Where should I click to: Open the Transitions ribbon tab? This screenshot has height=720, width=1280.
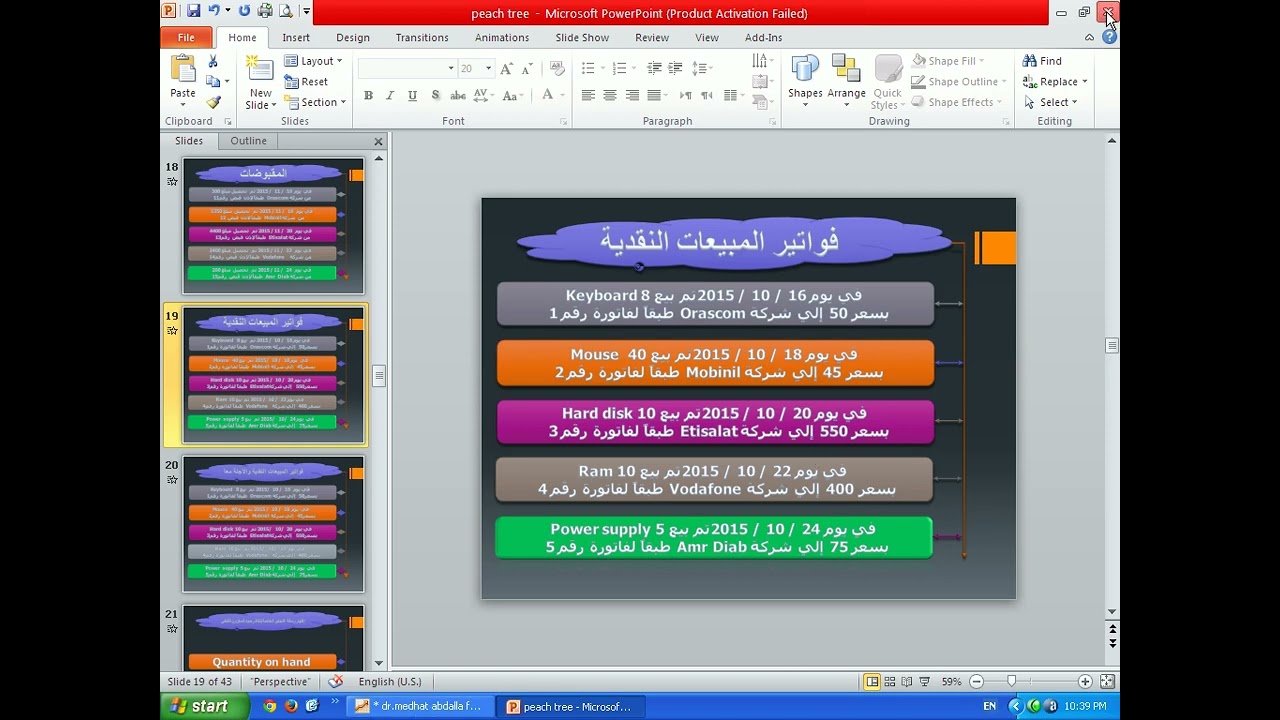point(422,38)
